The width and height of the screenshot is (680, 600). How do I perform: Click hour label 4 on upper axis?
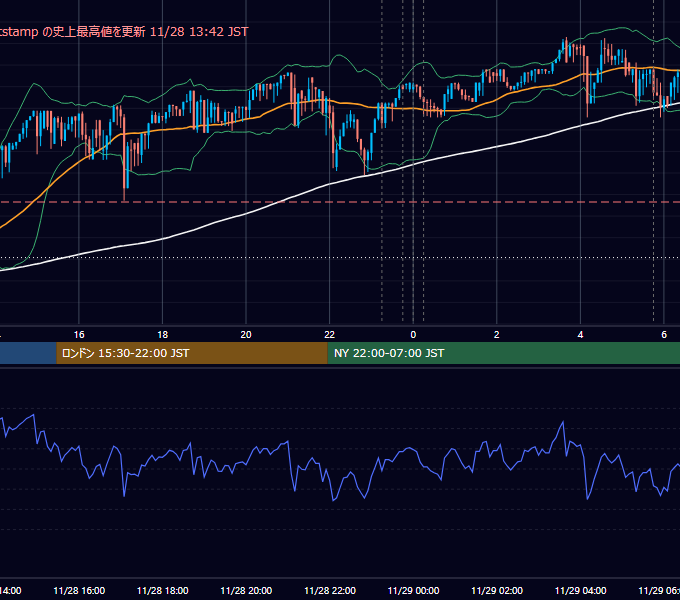tap(580, 335)
